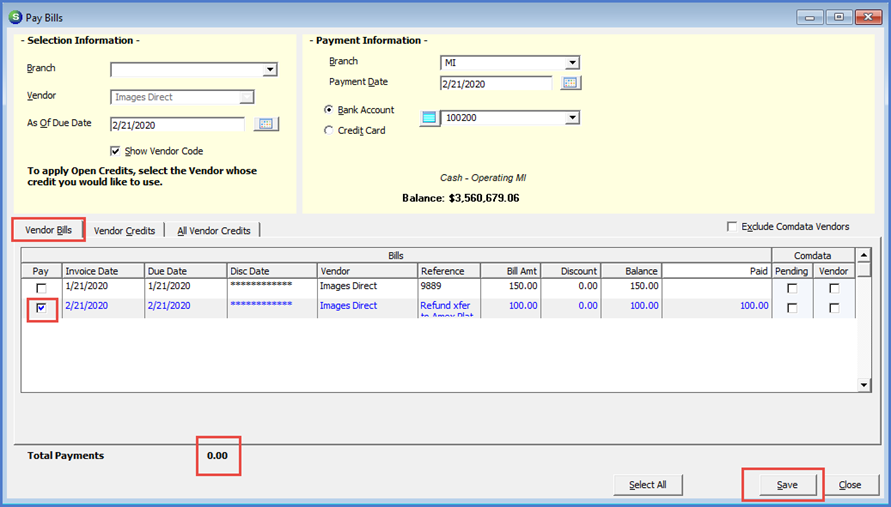Select the Credit Card radio button
The image size is (891, 507).
point(329,130)
